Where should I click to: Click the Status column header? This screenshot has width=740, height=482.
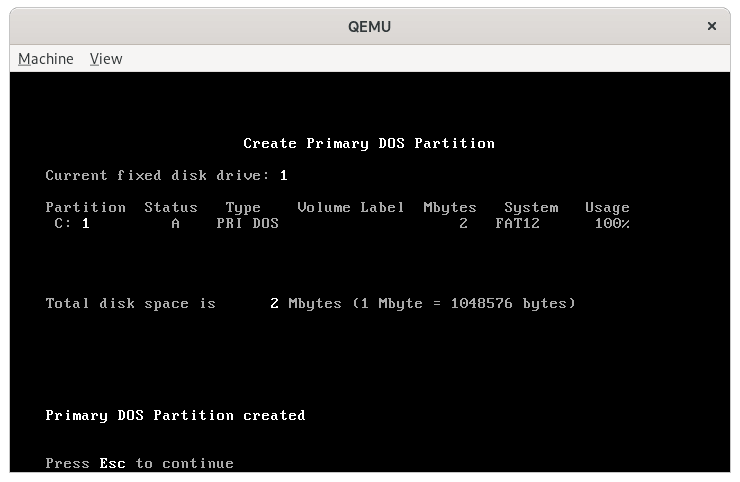point(171,208)
